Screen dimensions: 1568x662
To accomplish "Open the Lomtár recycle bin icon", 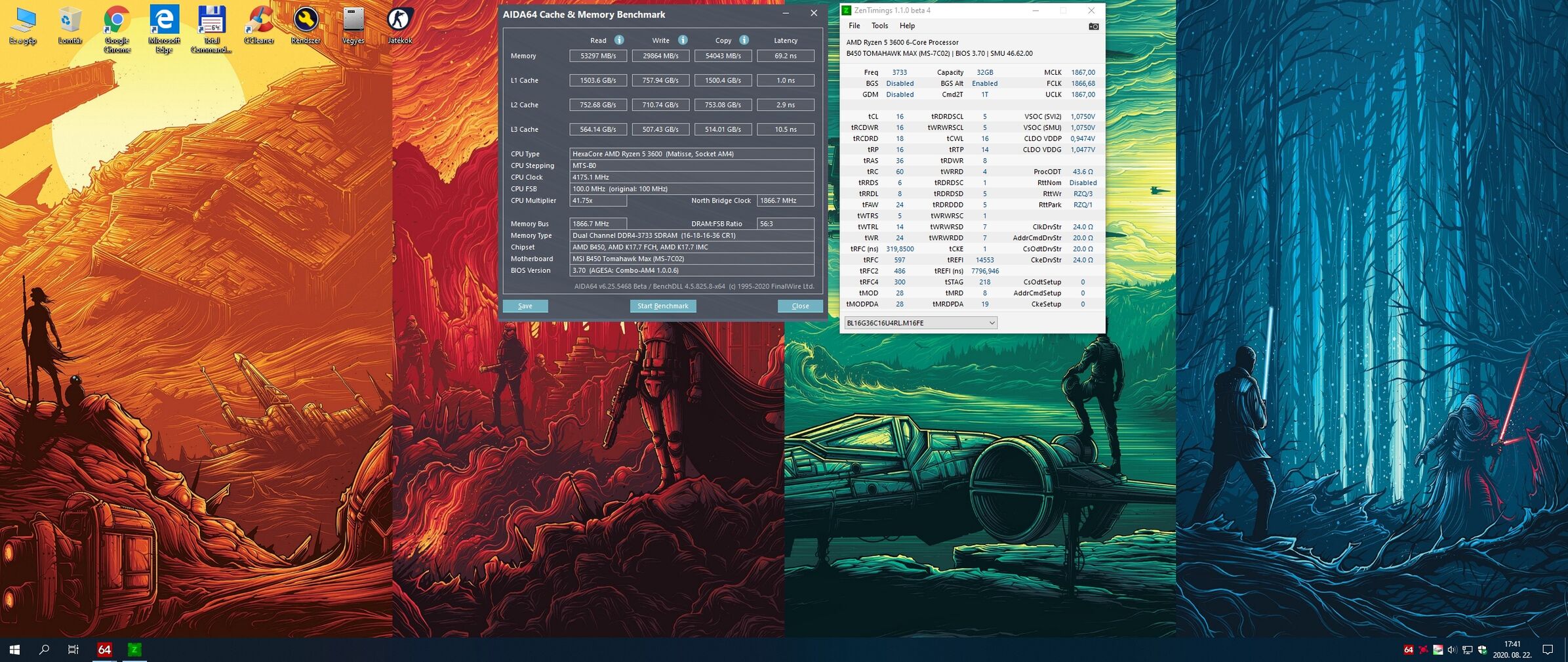I will (x=70, y=26).
